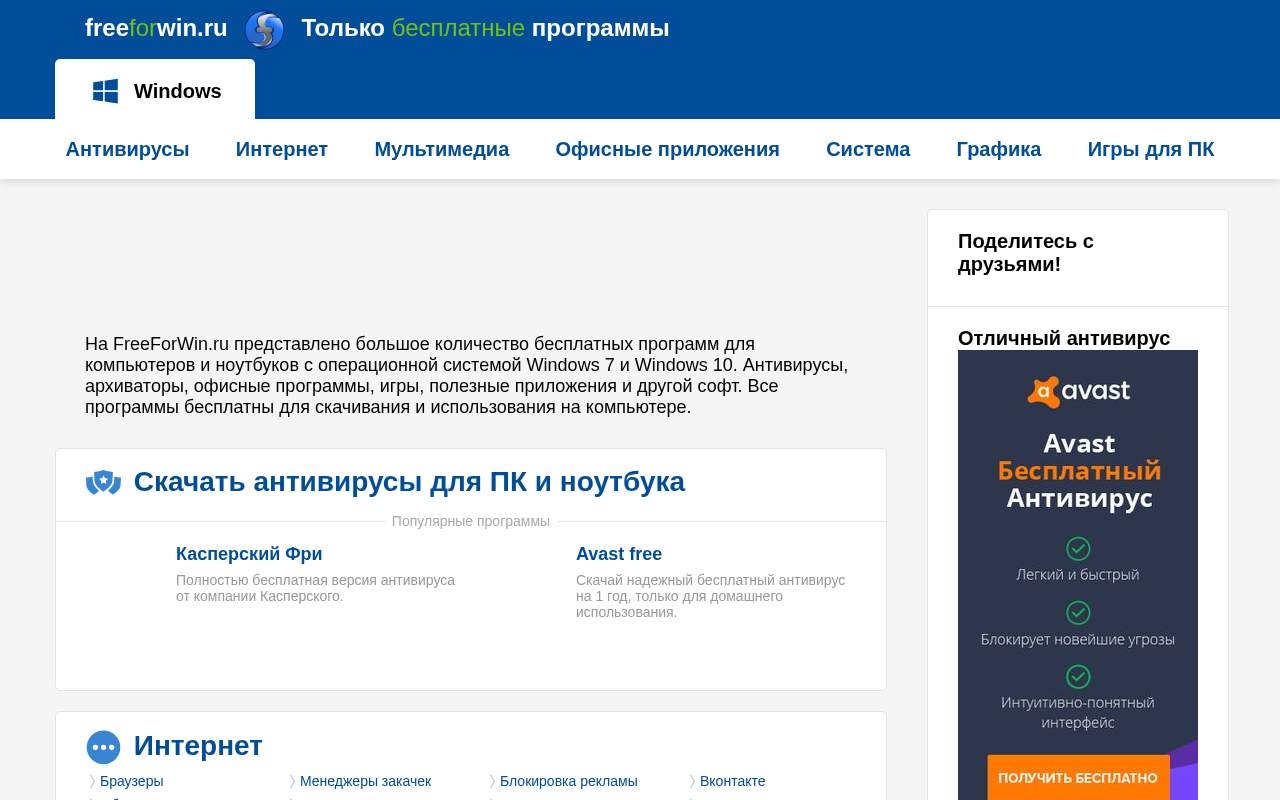Click "Avast Бесплатный Антивирус" ad title
Viewport: 1280px width, 800px height.
[x=1079, y=471]
